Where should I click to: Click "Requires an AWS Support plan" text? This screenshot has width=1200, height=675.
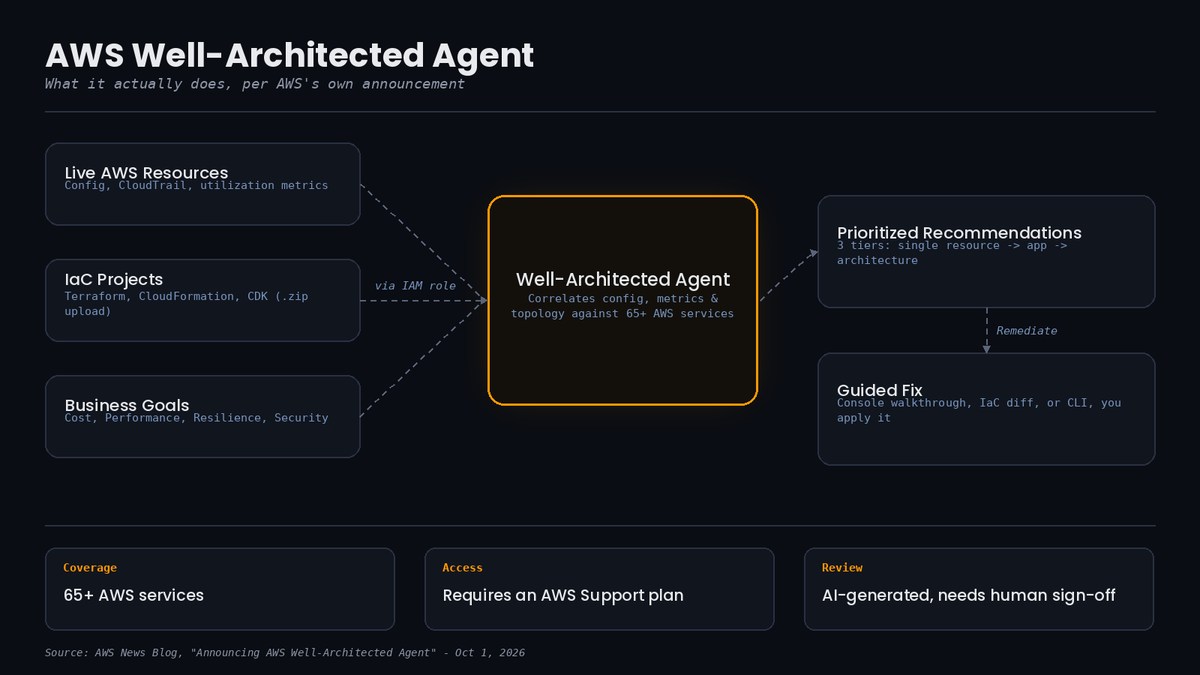coord(563,595)
